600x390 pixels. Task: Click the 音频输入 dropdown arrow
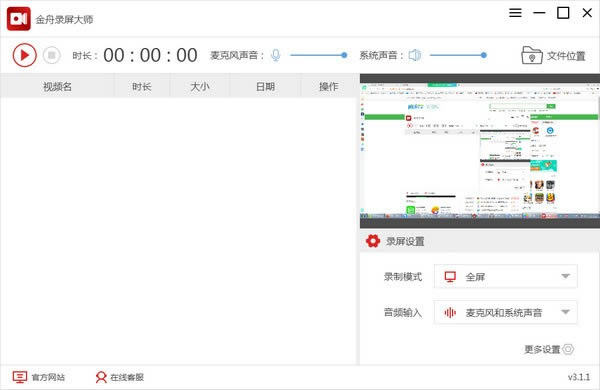coord(565,312)
